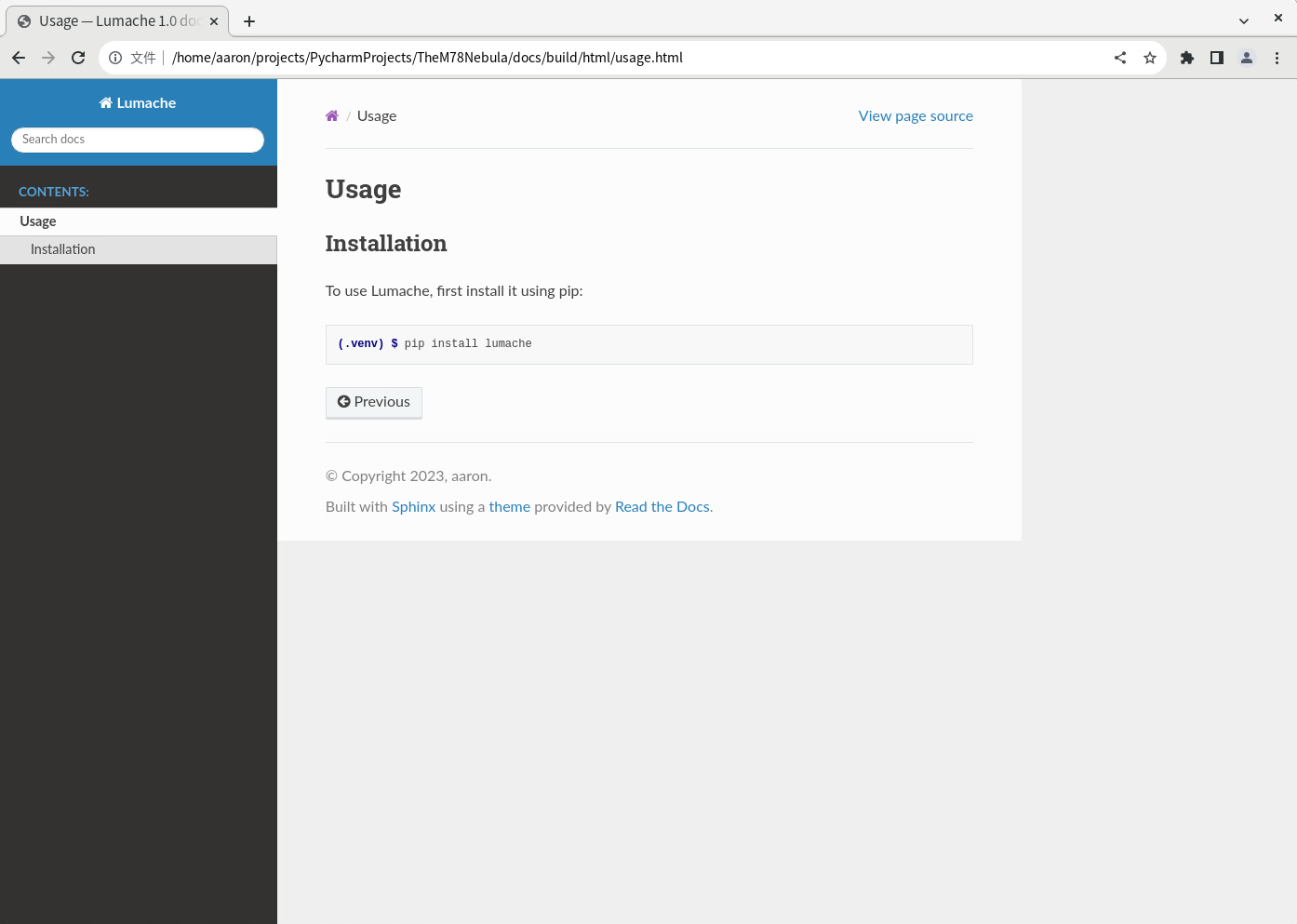Viewport: 1297px width, 924px height.
Task: Bookmark this page with the star icon
Action: pos(1150,58)
